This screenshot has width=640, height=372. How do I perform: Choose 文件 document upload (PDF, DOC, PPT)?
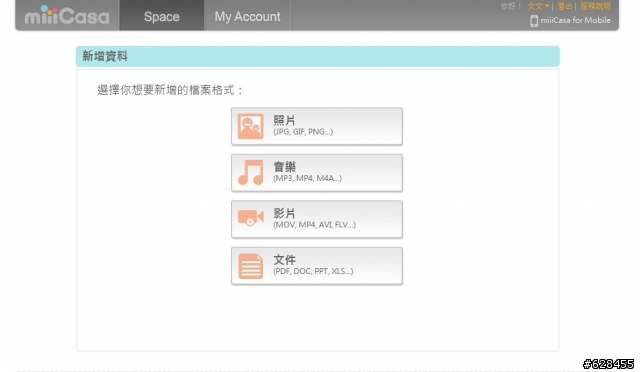tap(317, 266)
